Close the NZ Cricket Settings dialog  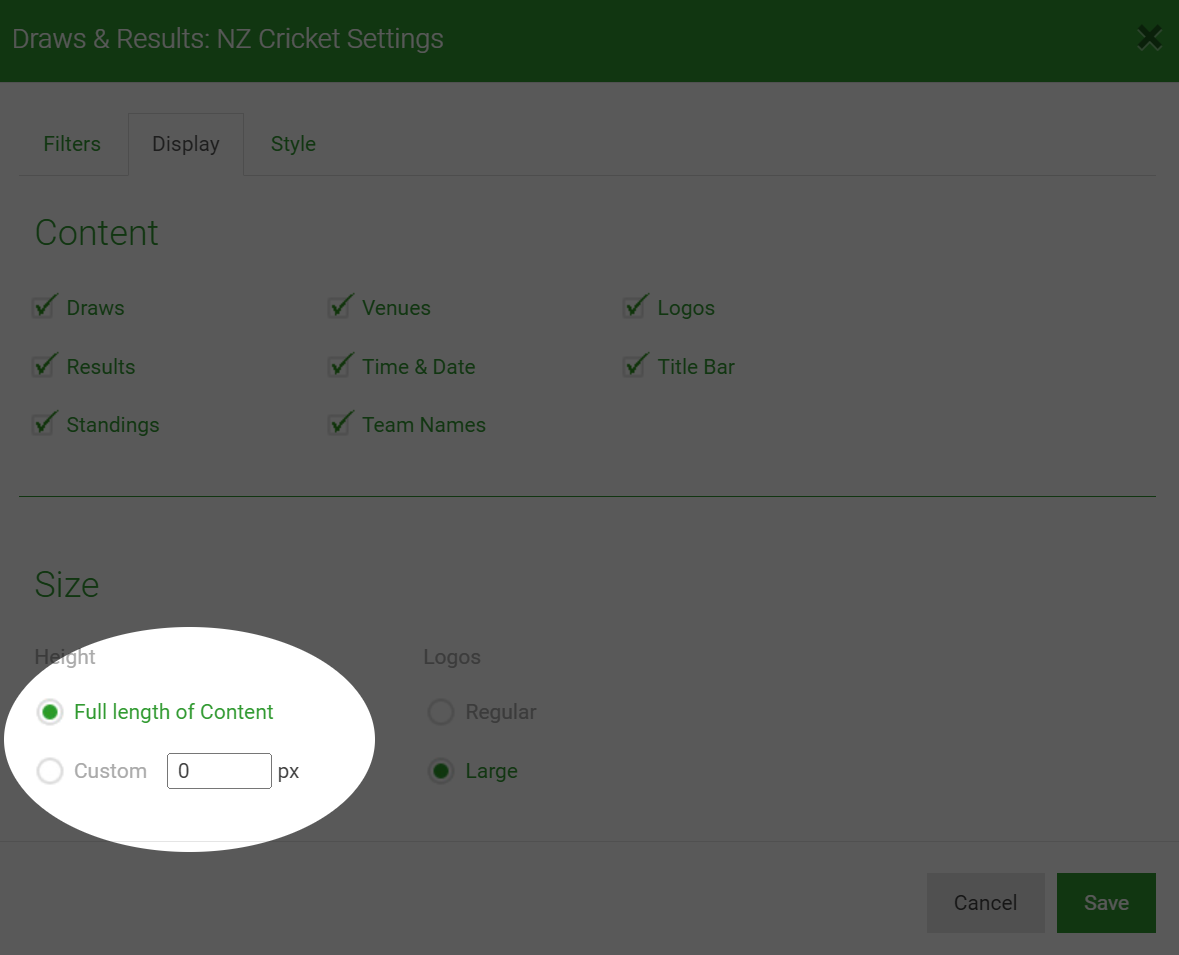click(1149, 38)
